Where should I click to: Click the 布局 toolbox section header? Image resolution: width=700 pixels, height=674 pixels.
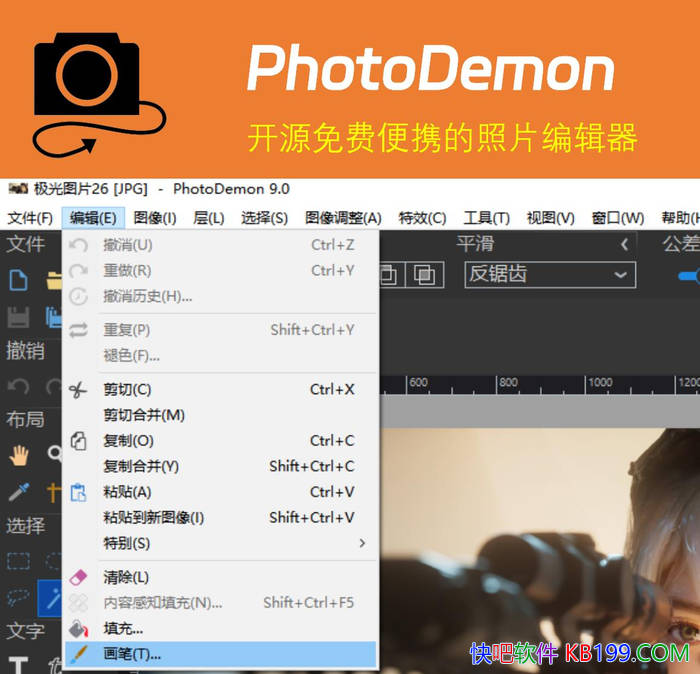tap(25, 420)
